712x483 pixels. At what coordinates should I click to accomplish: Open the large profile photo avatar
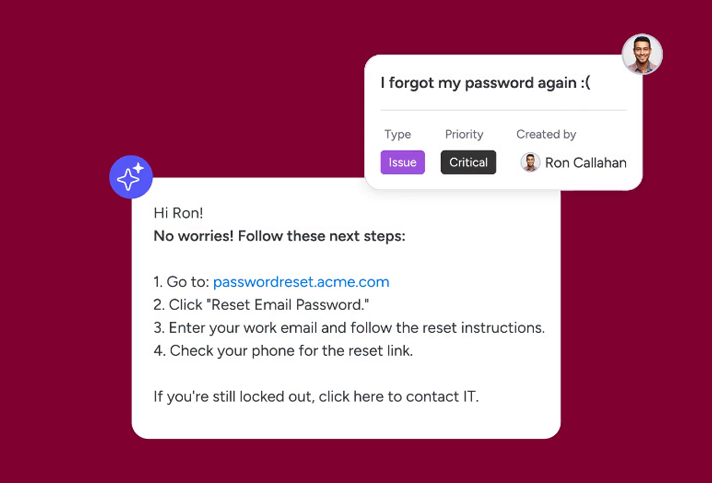point(642,54)
